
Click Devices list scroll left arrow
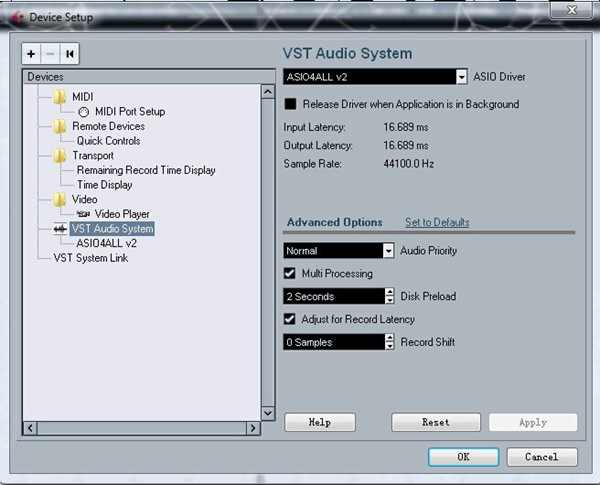point(31,428)
